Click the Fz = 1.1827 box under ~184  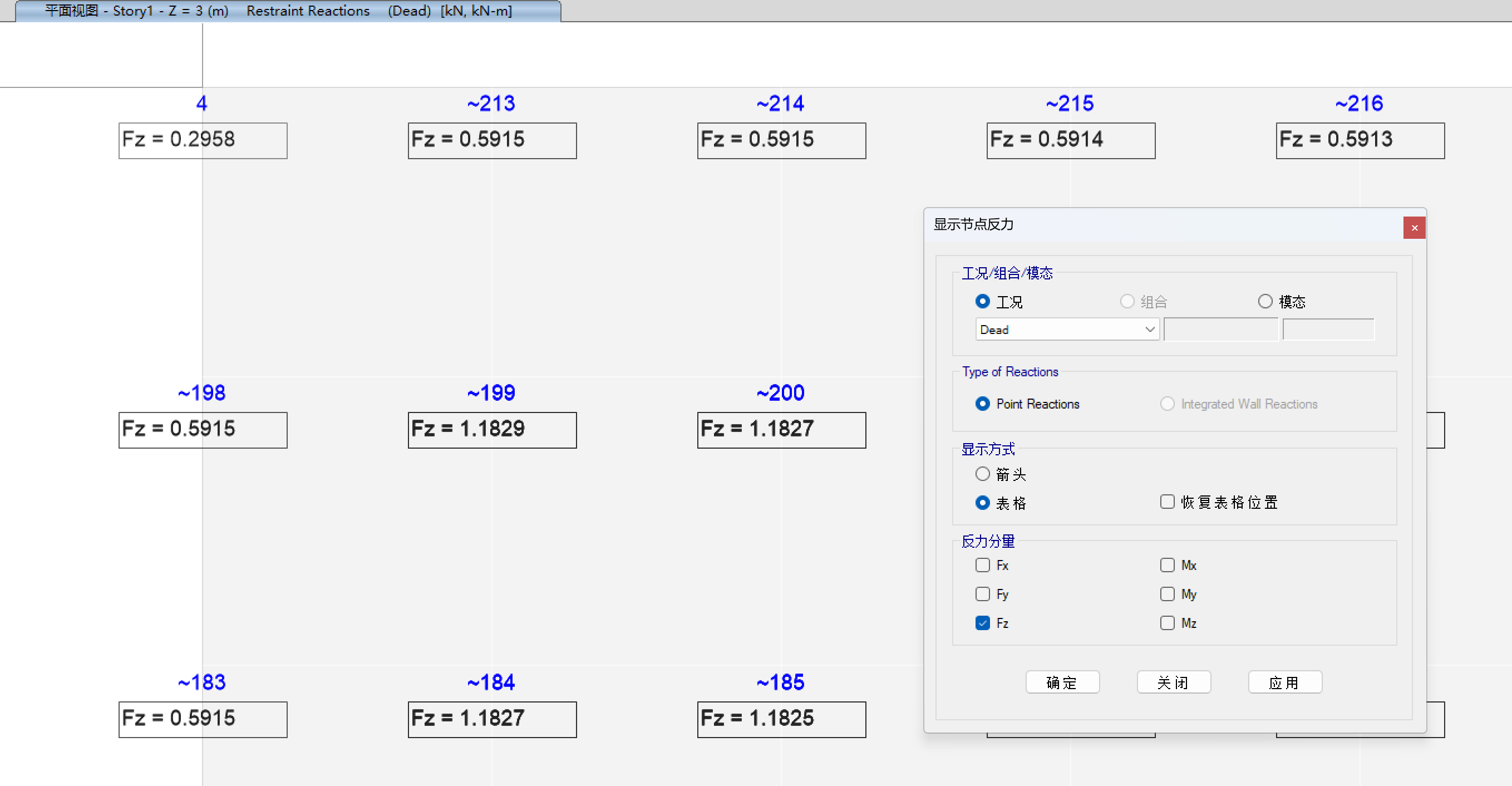click(492, 720)
